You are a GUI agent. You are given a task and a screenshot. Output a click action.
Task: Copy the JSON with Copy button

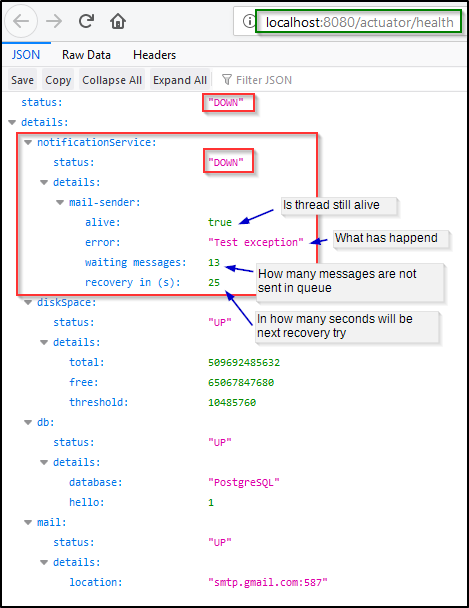point(58,80)
